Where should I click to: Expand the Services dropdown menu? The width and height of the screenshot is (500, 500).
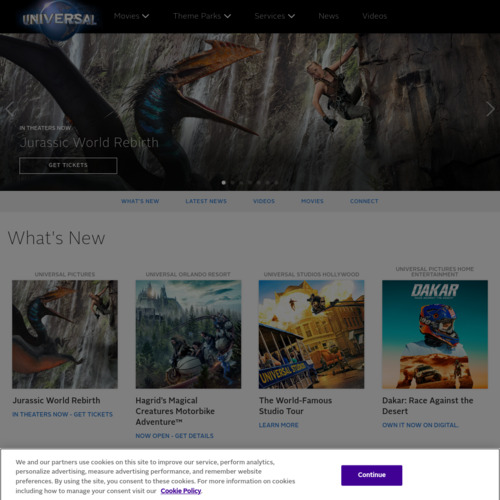pyautogui.click(x=275, y=16)
